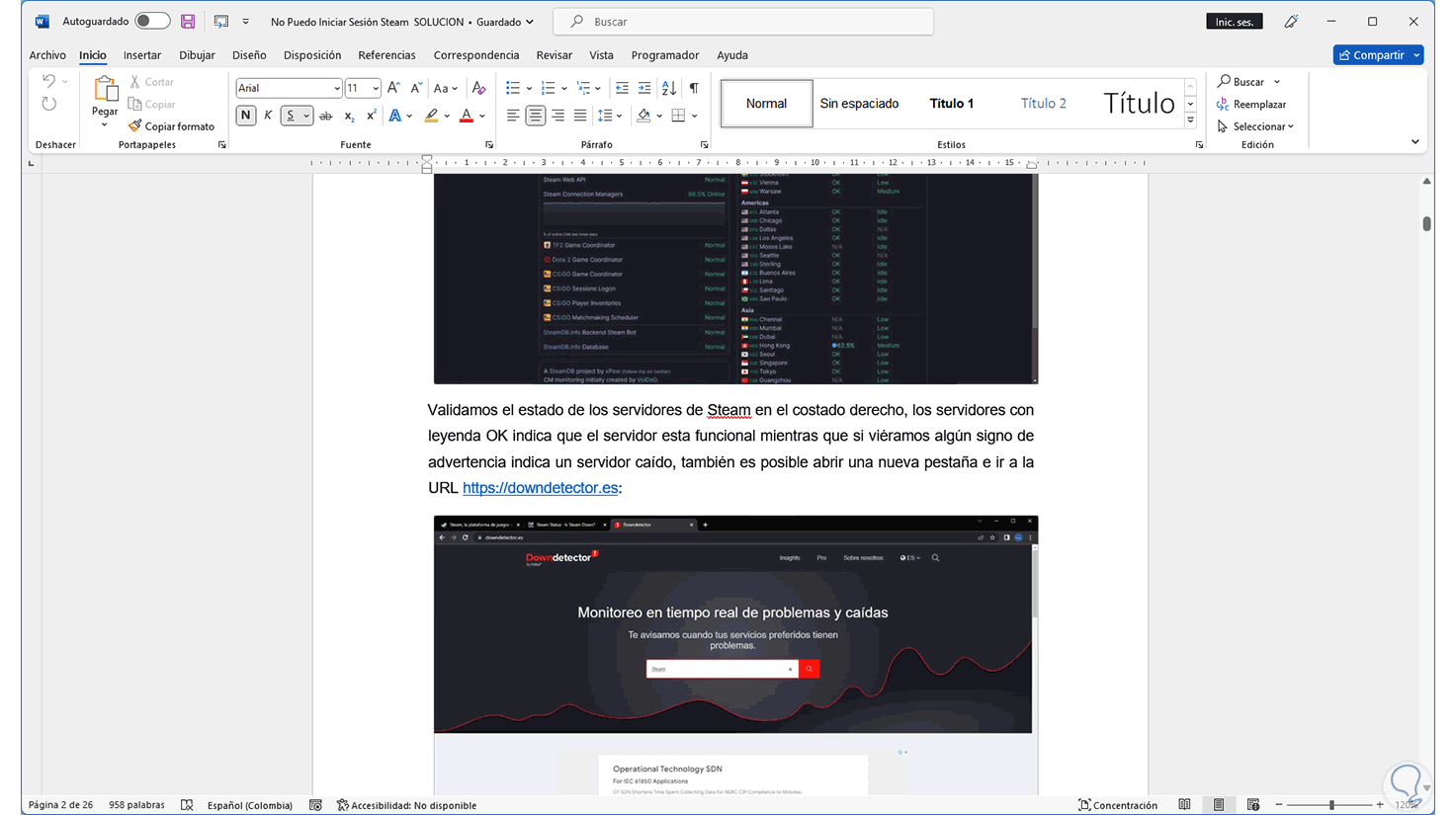This screenshot has width=1456, height=815.
Task: Pick the text highlight color marker
Action: click(431, 116)
